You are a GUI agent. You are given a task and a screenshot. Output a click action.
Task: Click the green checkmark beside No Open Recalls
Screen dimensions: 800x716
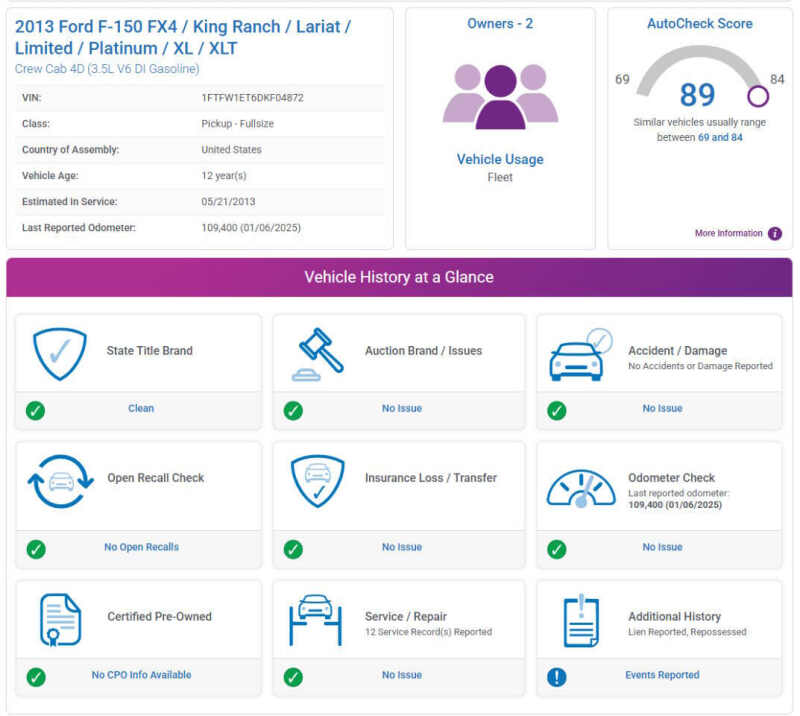click(x=36, y=549)
